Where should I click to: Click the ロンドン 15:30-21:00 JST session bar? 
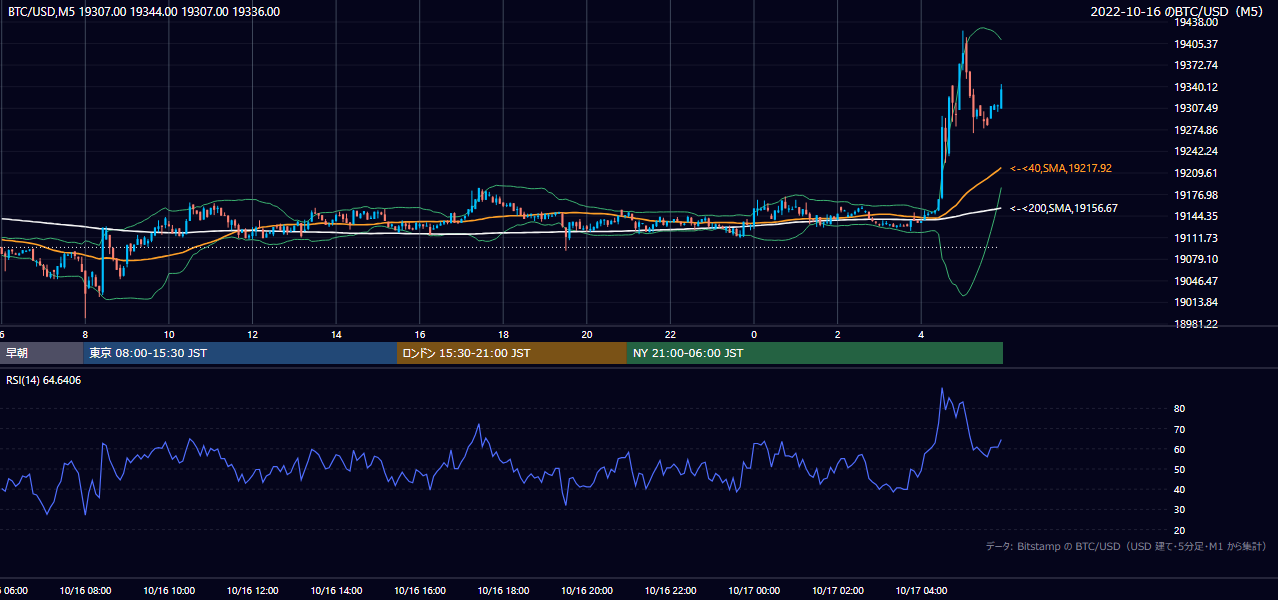click(x=512, y=353)
